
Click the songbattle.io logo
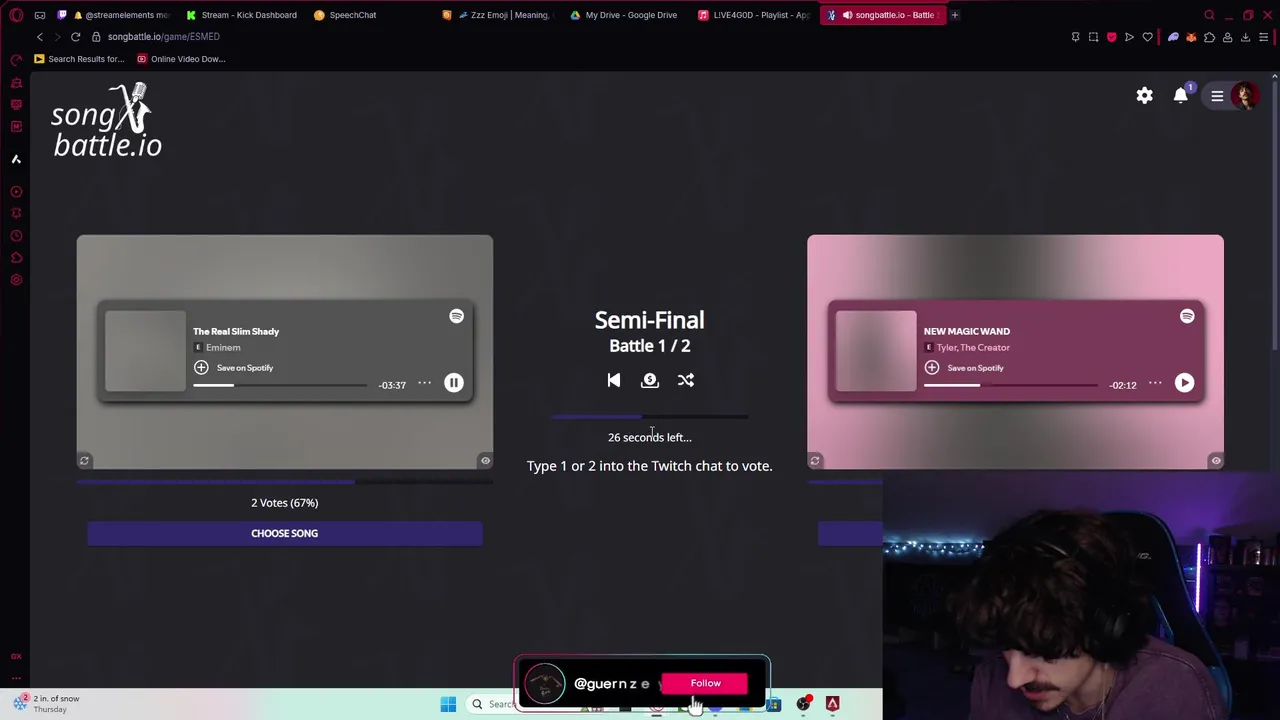tap(106, 120)
